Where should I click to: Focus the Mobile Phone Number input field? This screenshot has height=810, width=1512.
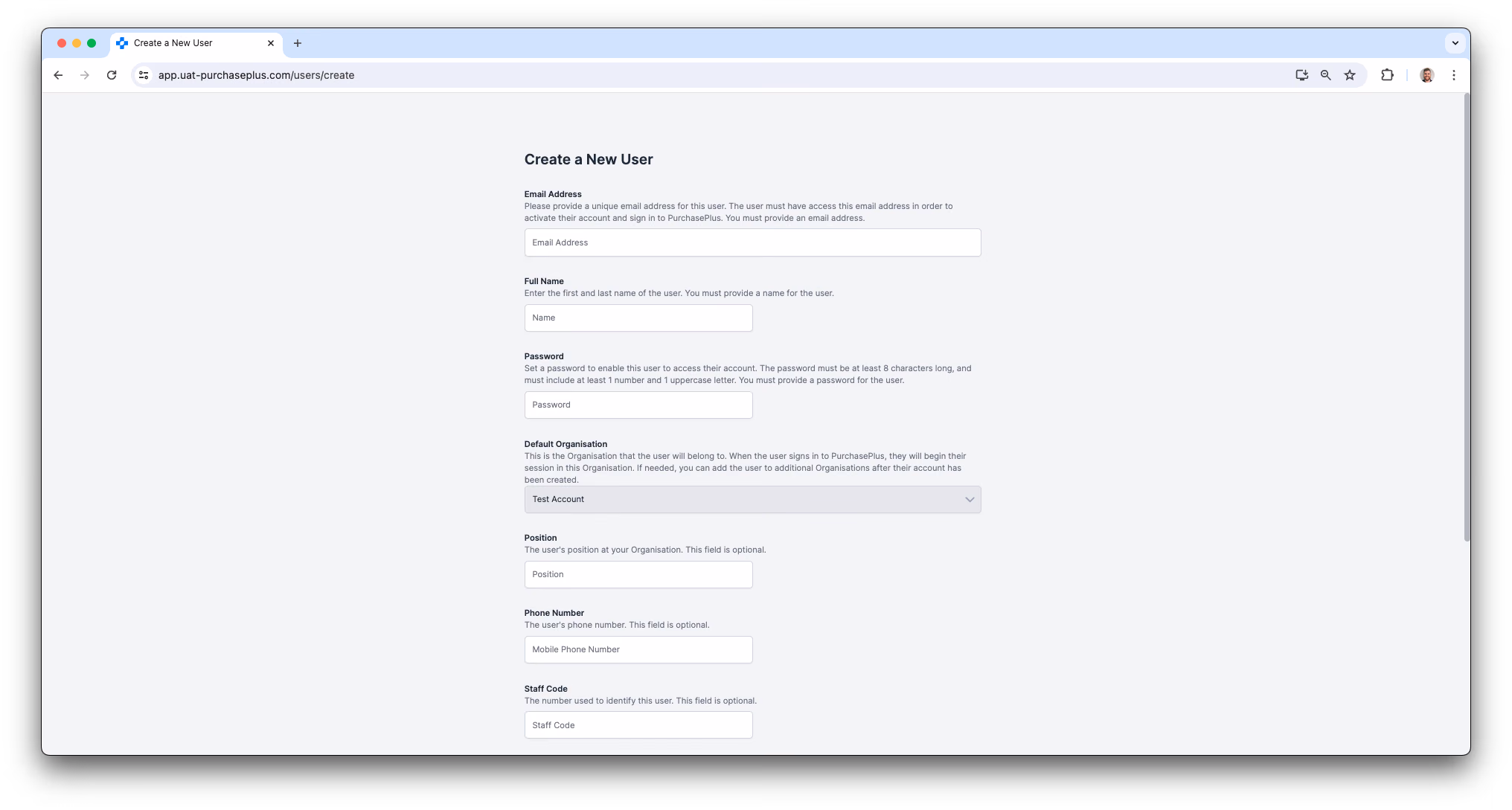[x=638, y=649]
